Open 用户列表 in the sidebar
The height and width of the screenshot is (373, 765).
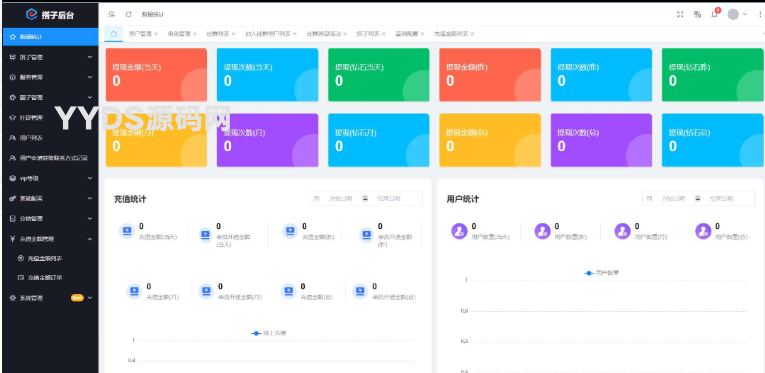click(x=50, y=138)
